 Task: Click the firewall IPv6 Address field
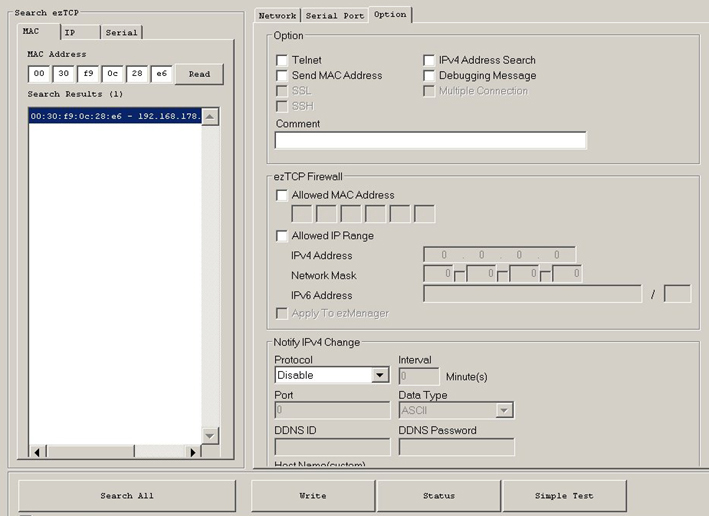532,294
